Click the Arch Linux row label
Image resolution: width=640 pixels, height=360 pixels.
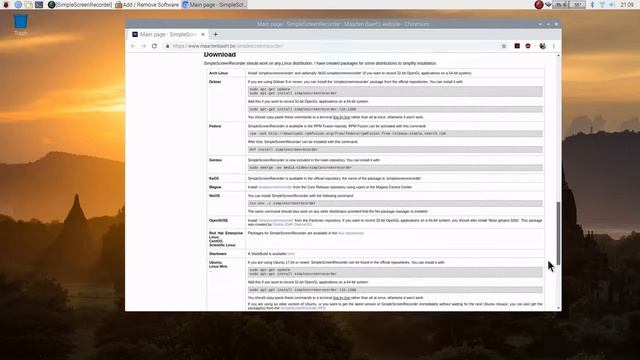(218, 73)
